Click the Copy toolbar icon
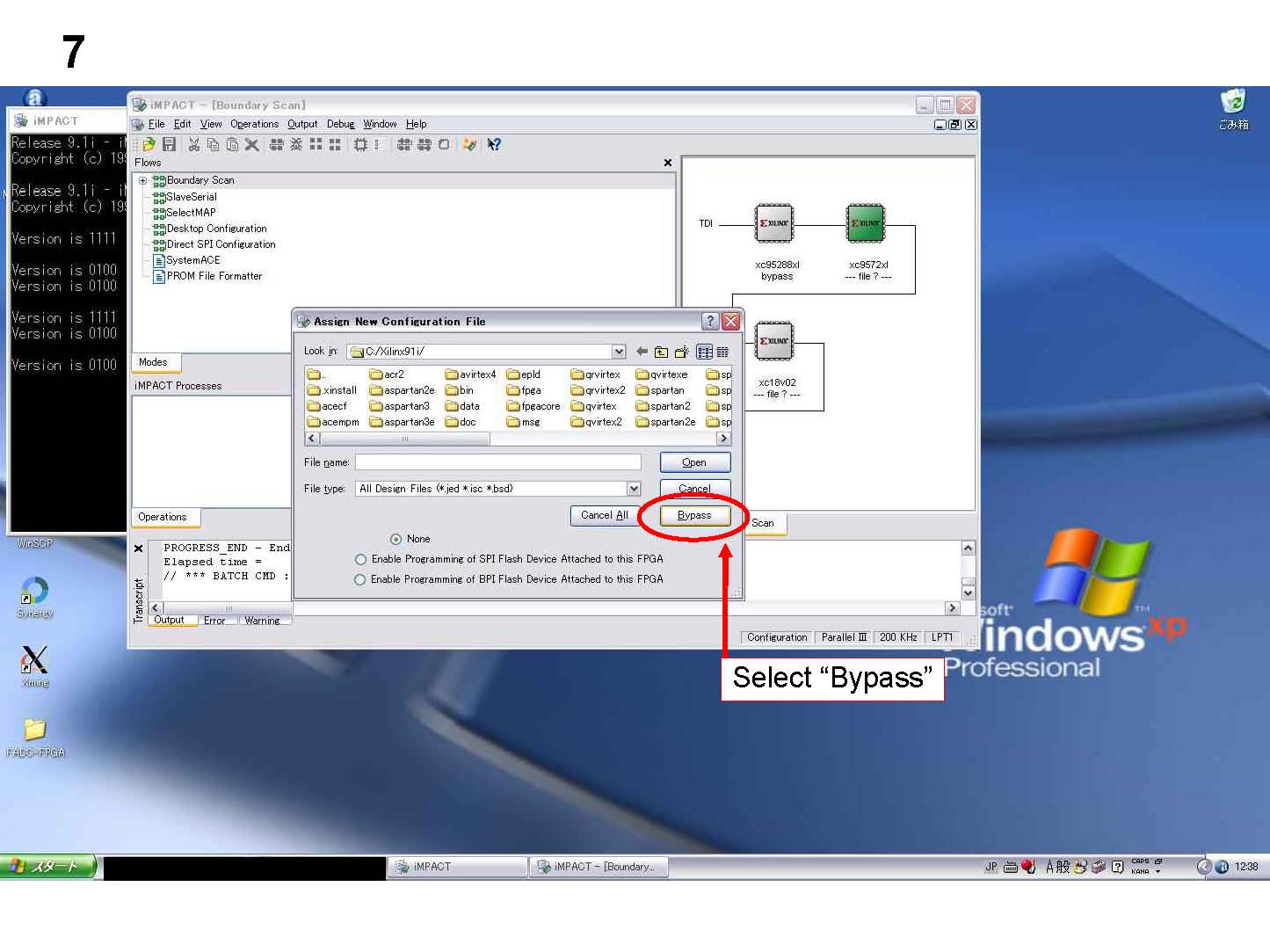 [213, 145]
